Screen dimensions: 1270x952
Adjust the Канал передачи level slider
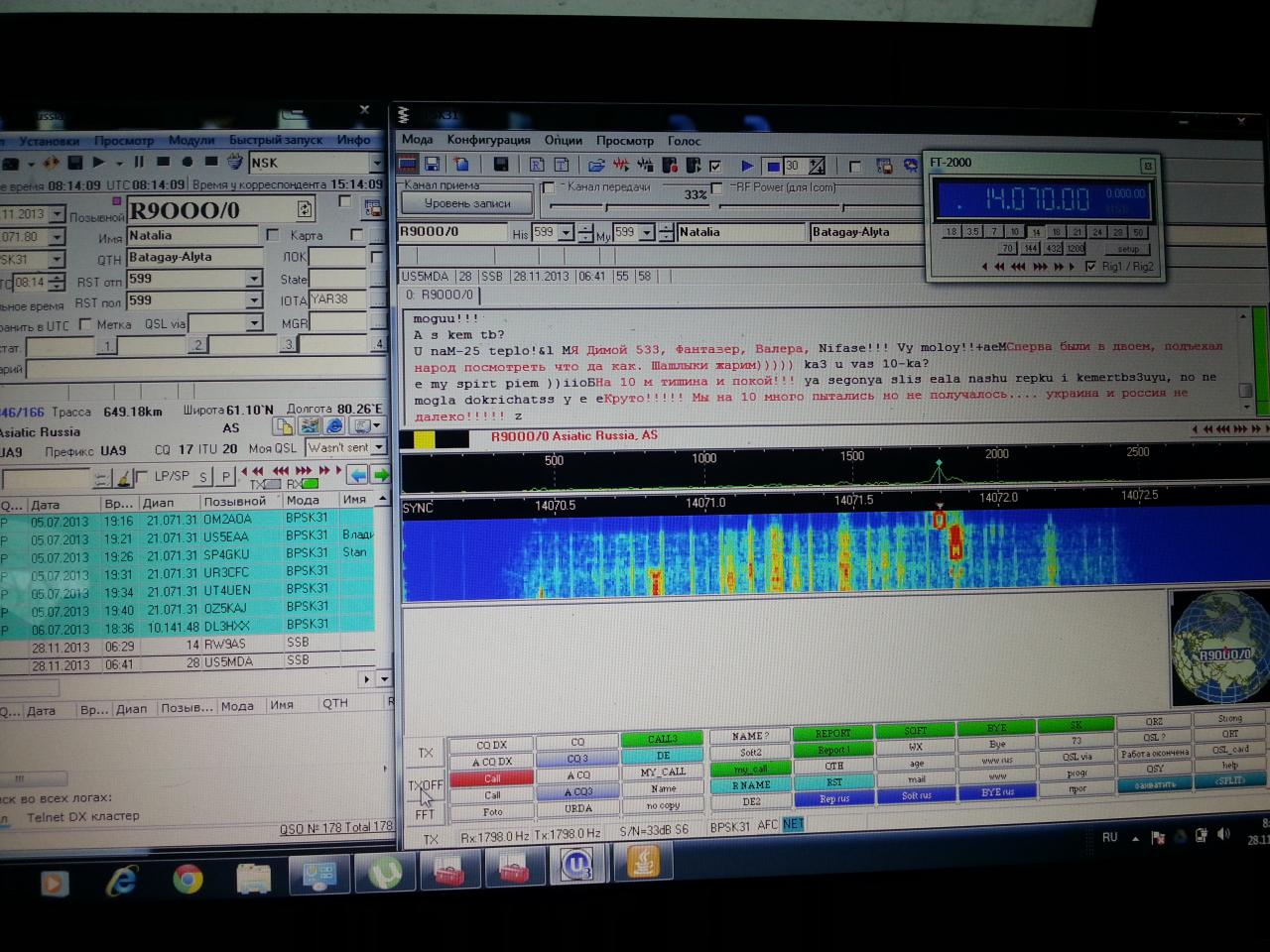pos(606,206)
